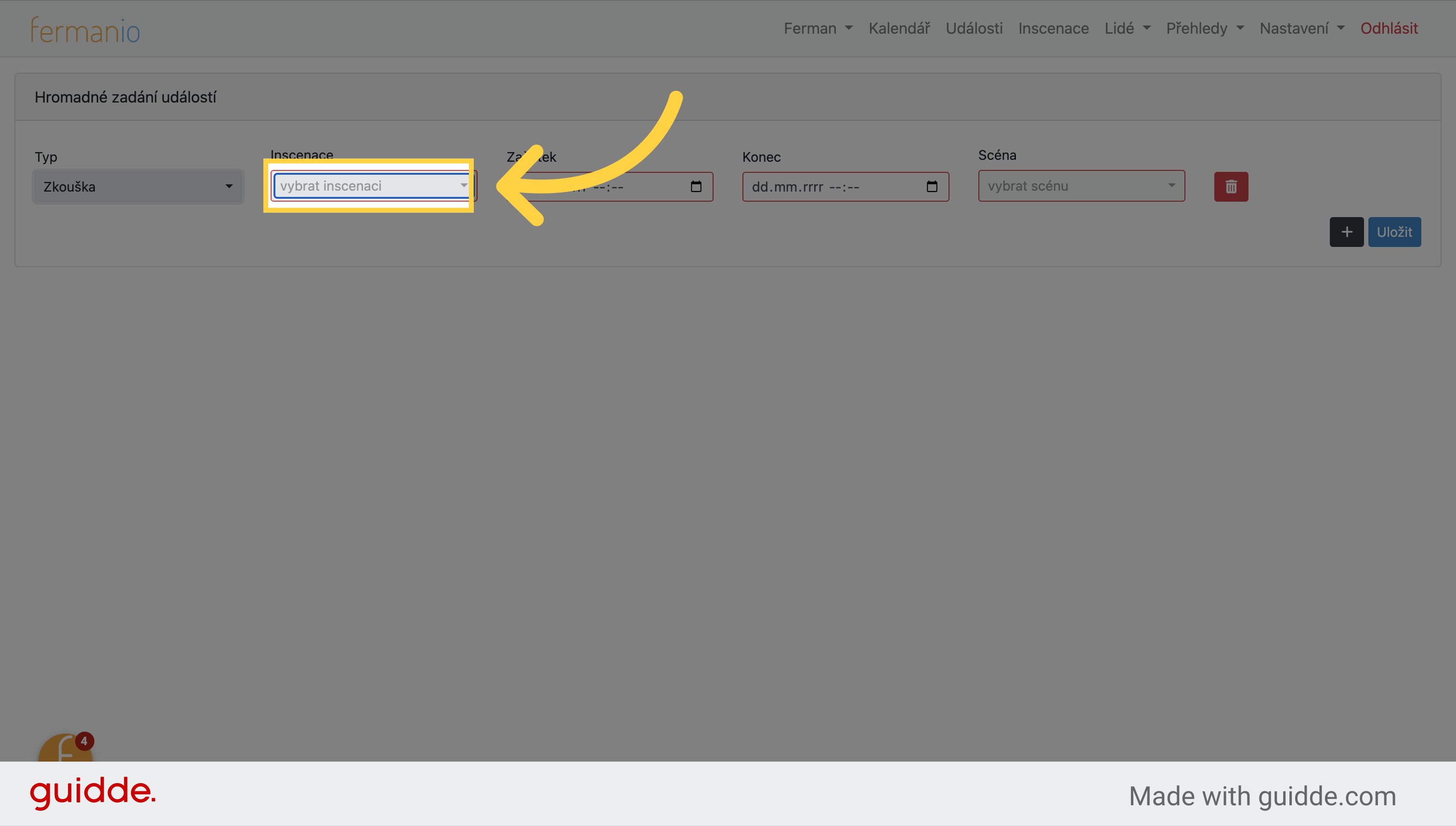Click the Konec date-time field
This screenshot has height=826, width=1456.
(845, 187)
